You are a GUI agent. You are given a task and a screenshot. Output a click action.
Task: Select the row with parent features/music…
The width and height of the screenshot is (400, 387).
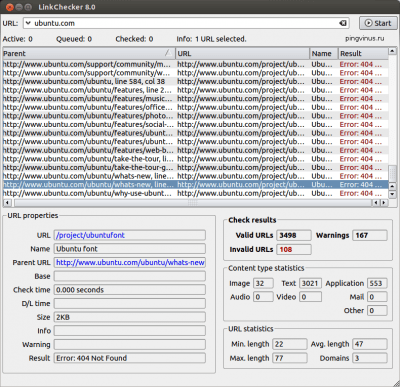195,99
